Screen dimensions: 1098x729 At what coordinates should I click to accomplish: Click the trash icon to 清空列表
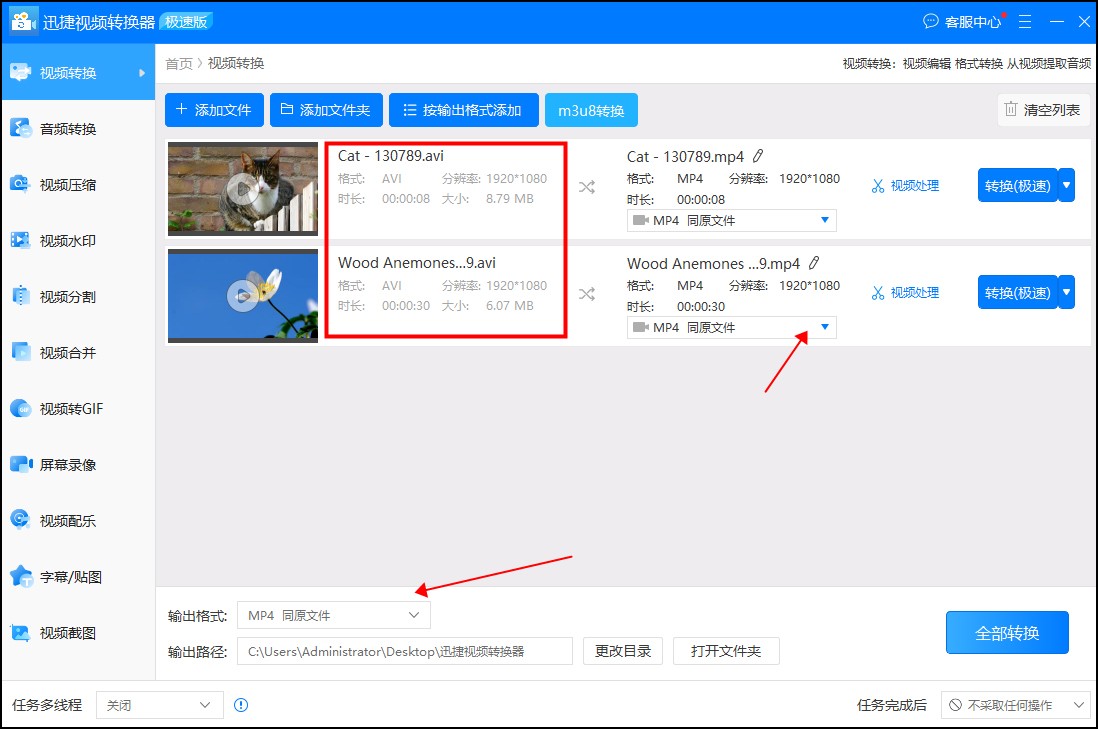pos(1013,110)
